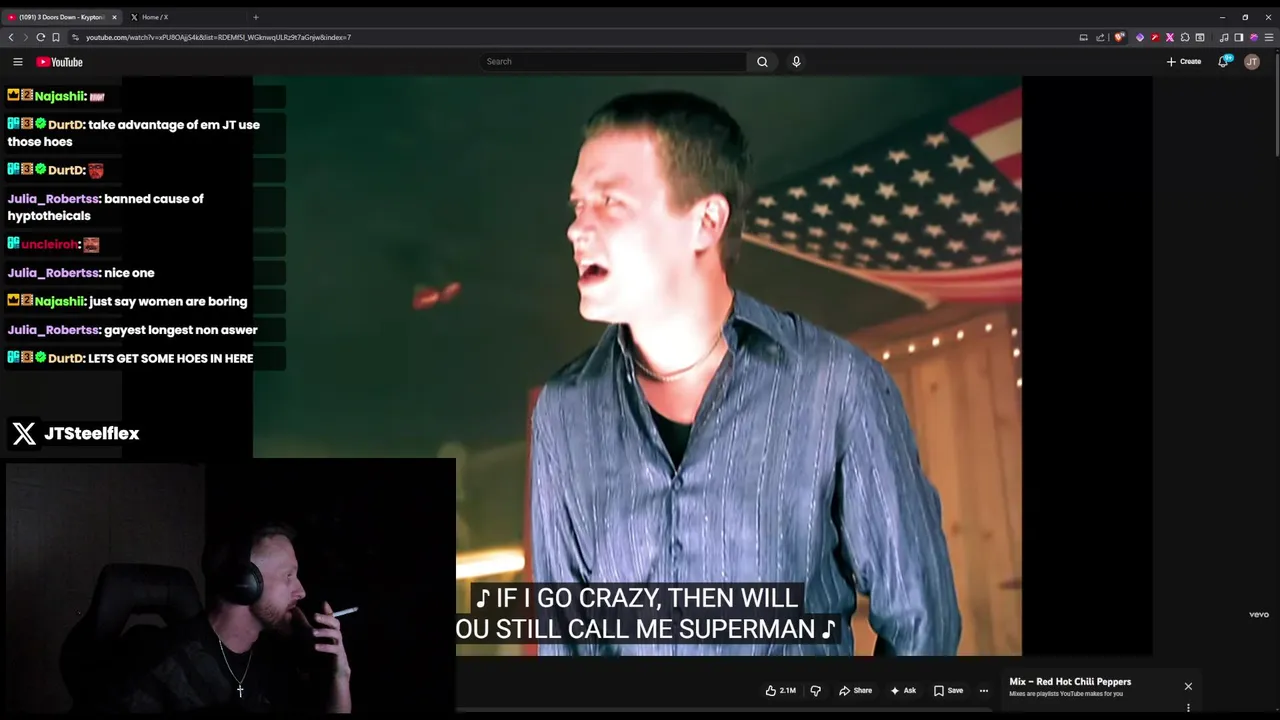Open the browser main menu button
The height and width of the screenshot is (720, 1280).
(1269, 37)
